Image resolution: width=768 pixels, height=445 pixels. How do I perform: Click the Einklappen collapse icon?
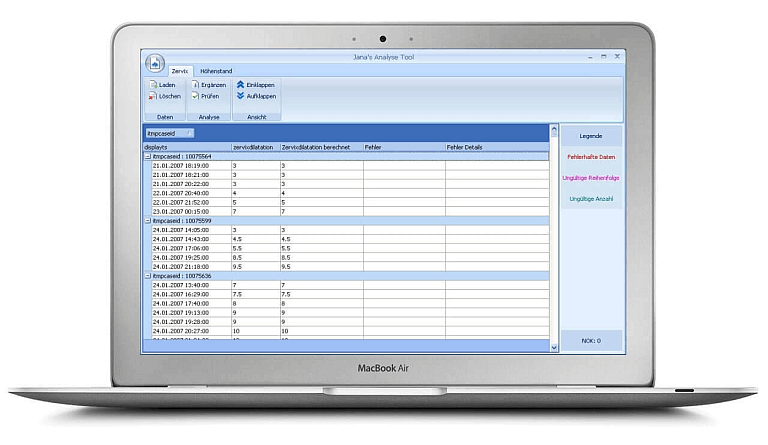(x=240, y=85)
